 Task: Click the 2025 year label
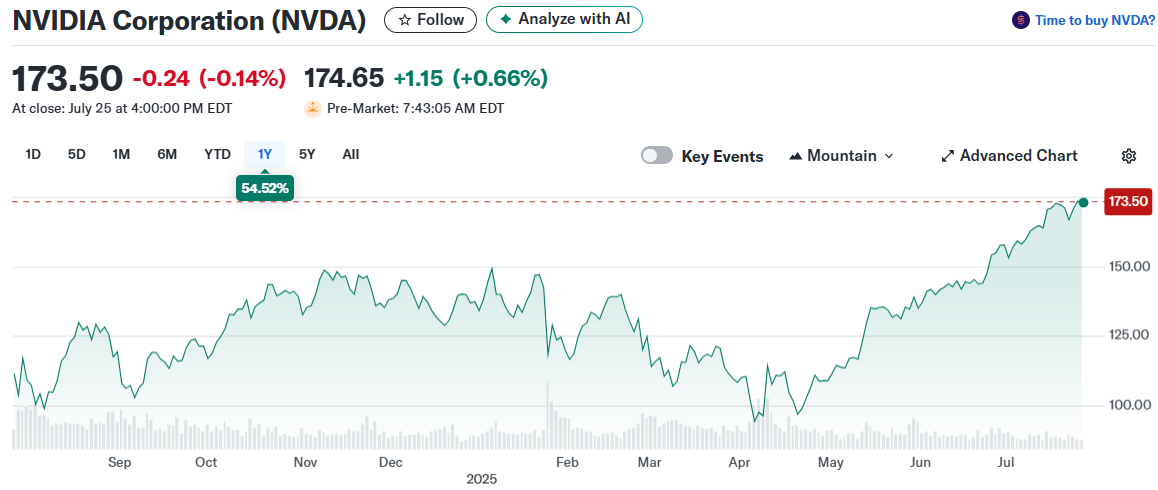pyautogui.click(x=482, y=479)
